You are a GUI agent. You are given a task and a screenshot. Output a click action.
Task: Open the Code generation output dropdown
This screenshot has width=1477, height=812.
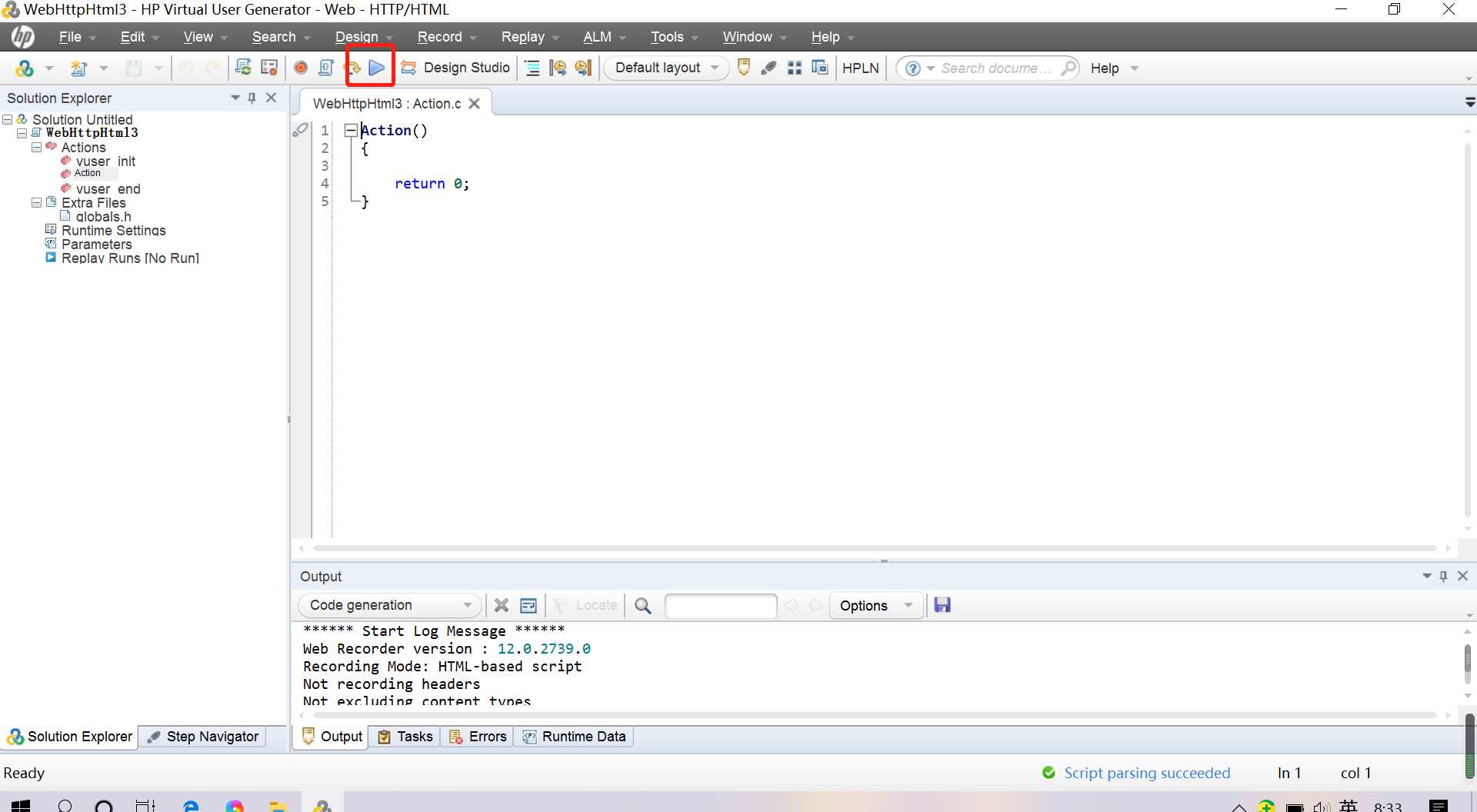389,605
